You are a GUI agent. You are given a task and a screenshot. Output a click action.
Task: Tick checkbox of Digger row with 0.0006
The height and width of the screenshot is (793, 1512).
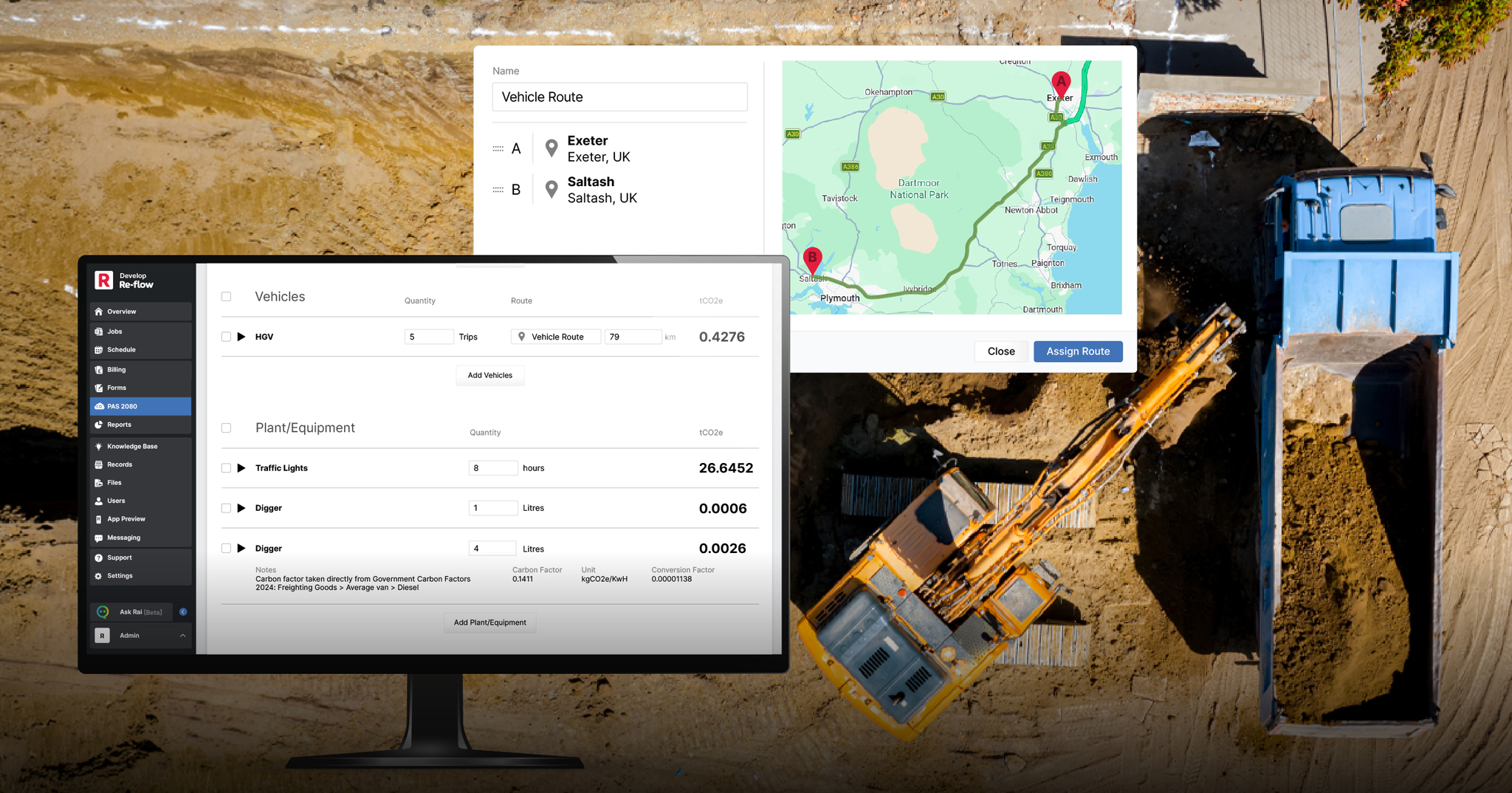click(x=227, y=508)
